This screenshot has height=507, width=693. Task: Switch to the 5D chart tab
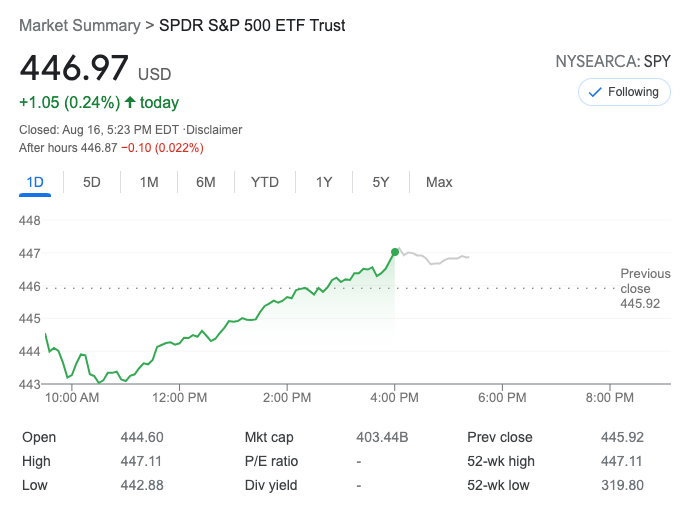[92, 182]
